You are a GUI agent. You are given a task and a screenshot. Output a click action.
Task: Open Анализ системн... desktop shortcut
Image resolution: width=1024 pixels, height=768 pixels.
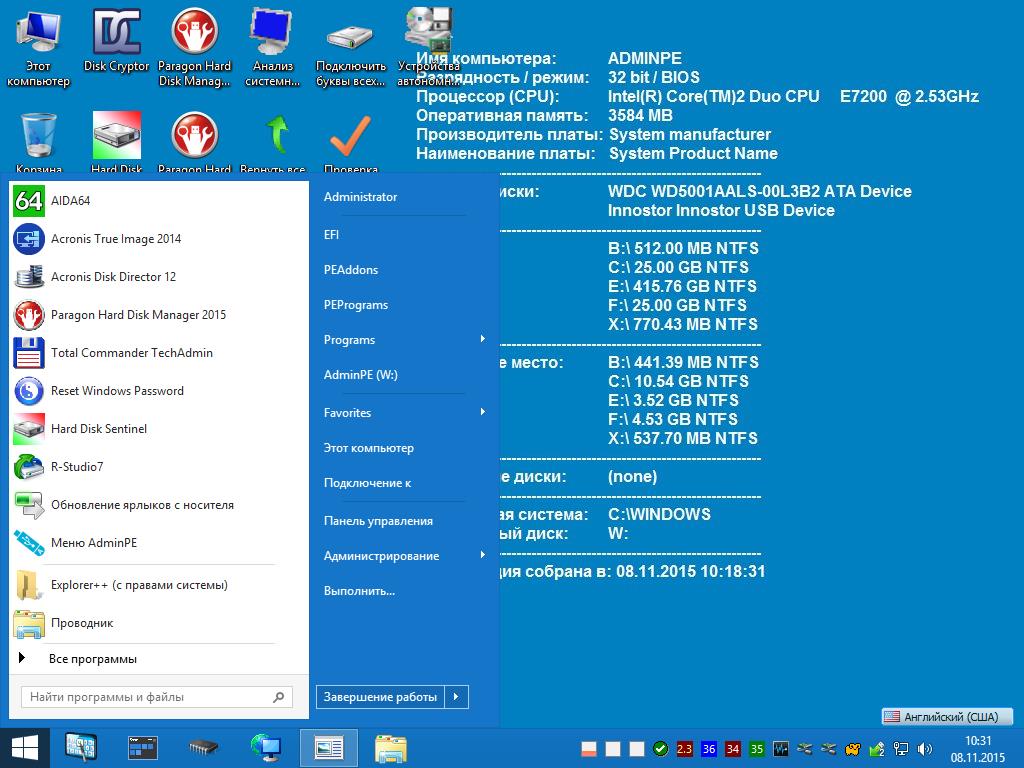coord(272,48)
